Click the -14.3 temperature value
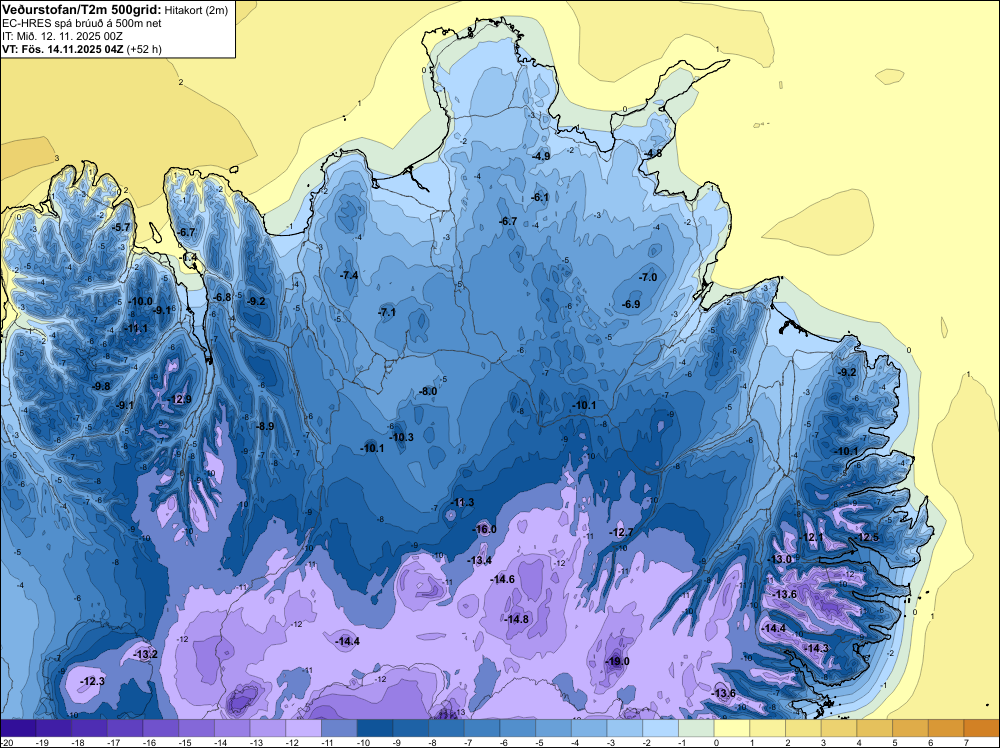The width and height of the screenshot is (1000, 748). [x=816, y=648]
